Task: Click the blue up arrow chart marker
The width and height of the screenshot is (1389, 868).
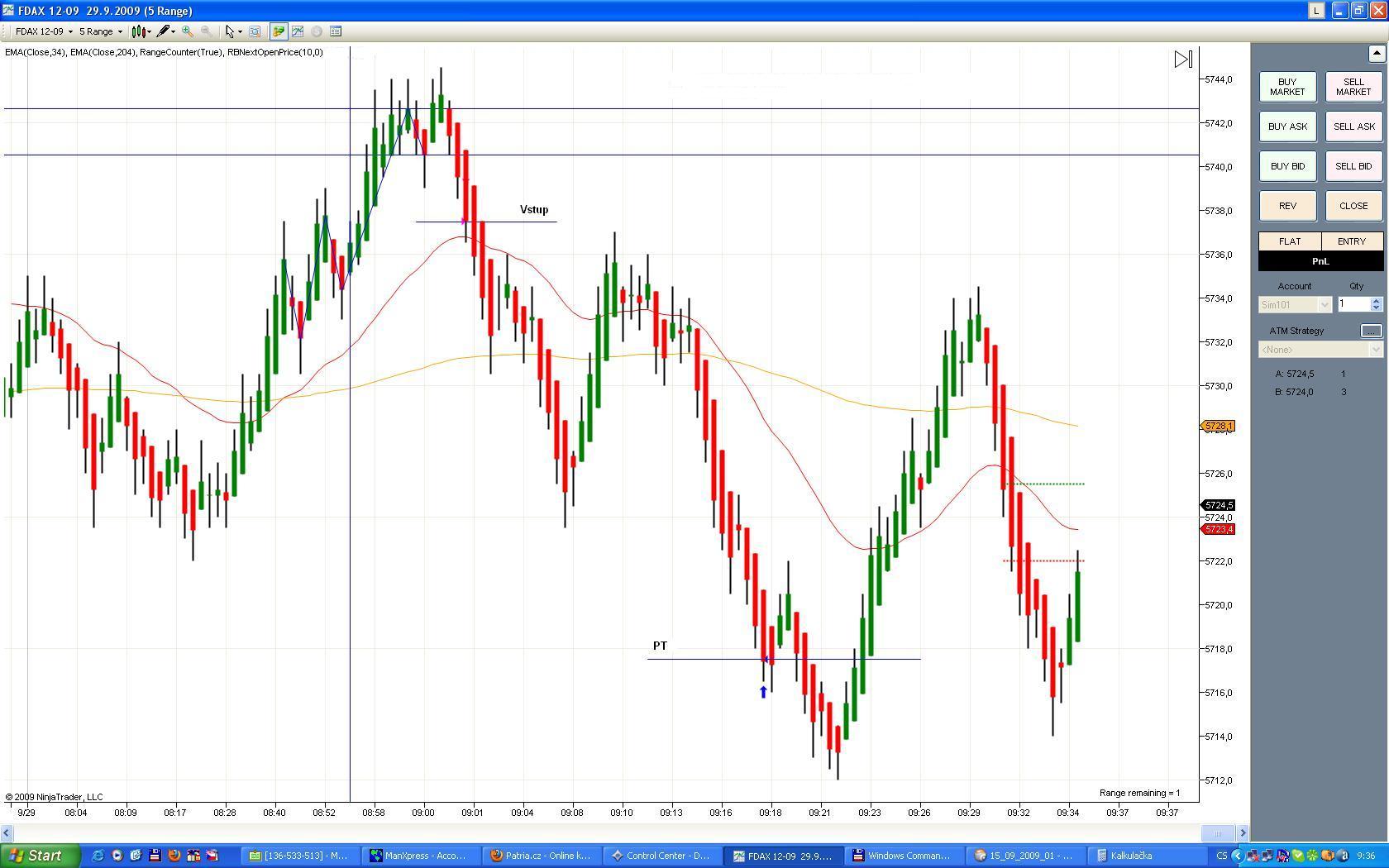Action: coord(763,692)
